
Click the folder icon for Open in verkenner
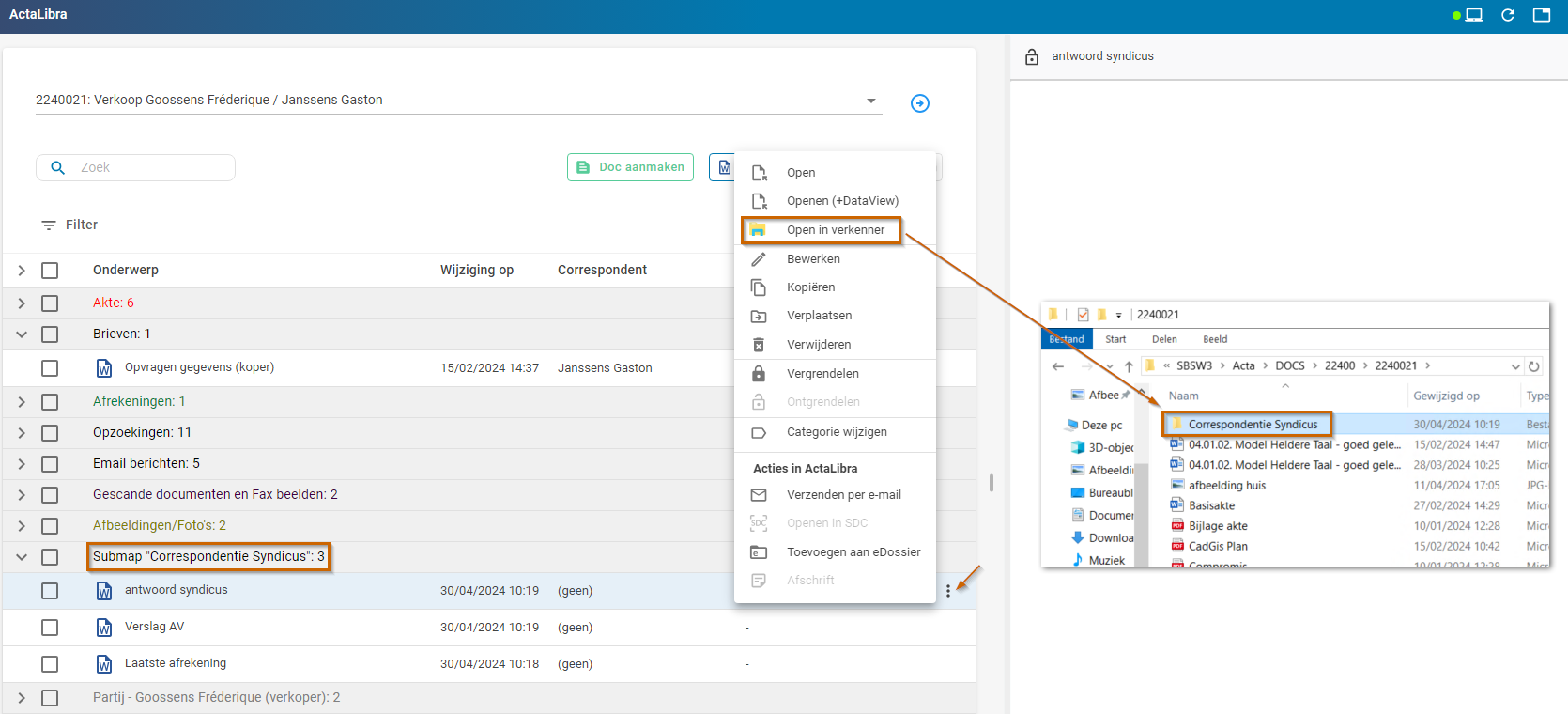click(x=758, y=230)
